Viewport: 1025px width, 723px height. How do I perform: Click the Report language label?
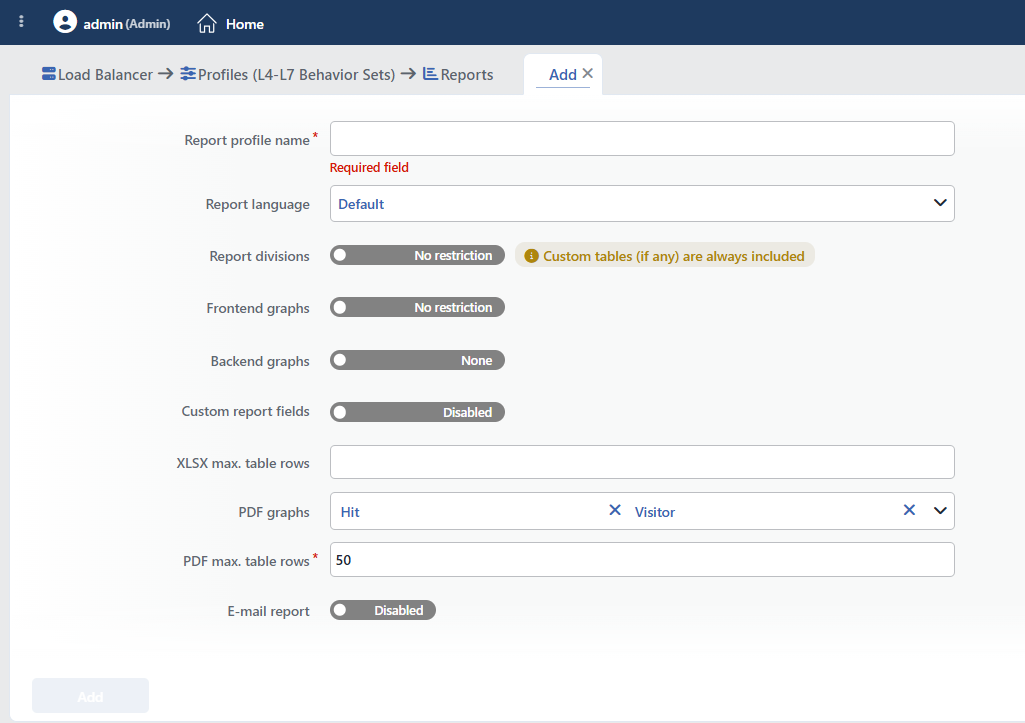point(258,204)
